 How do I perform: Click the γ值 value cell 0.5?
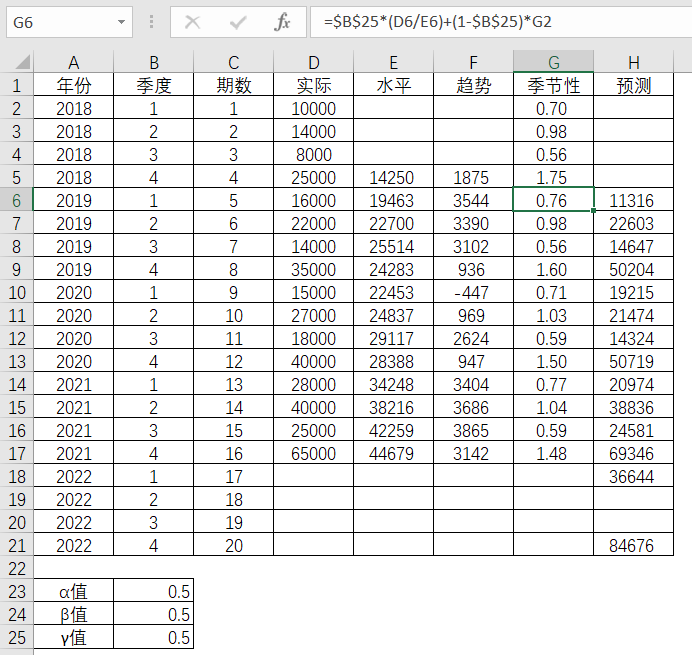153,637
